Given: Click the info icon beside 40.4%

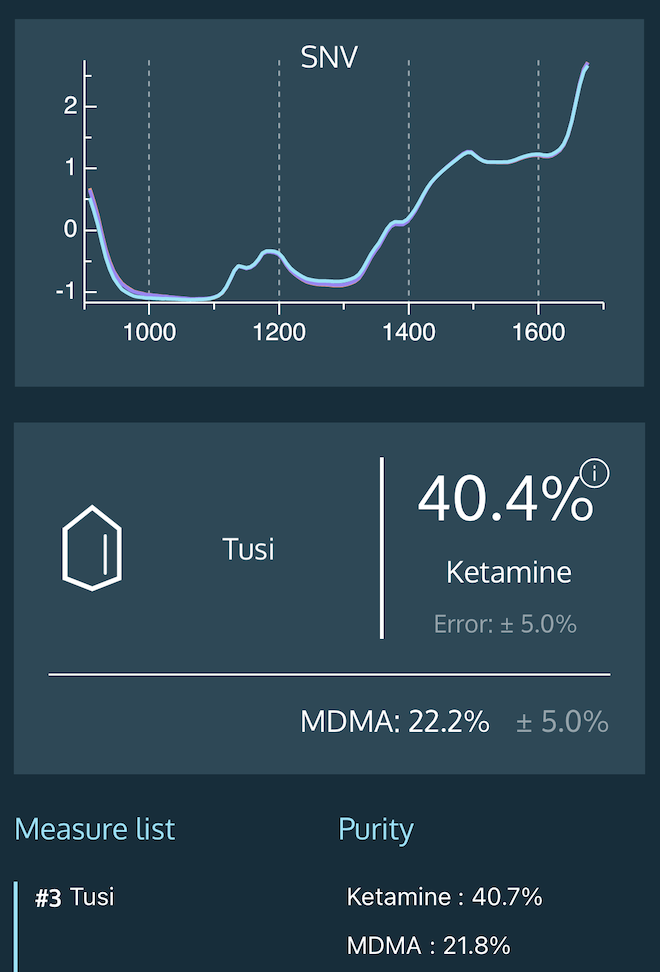Looking at the screenshot, I should tap(594, 474).
